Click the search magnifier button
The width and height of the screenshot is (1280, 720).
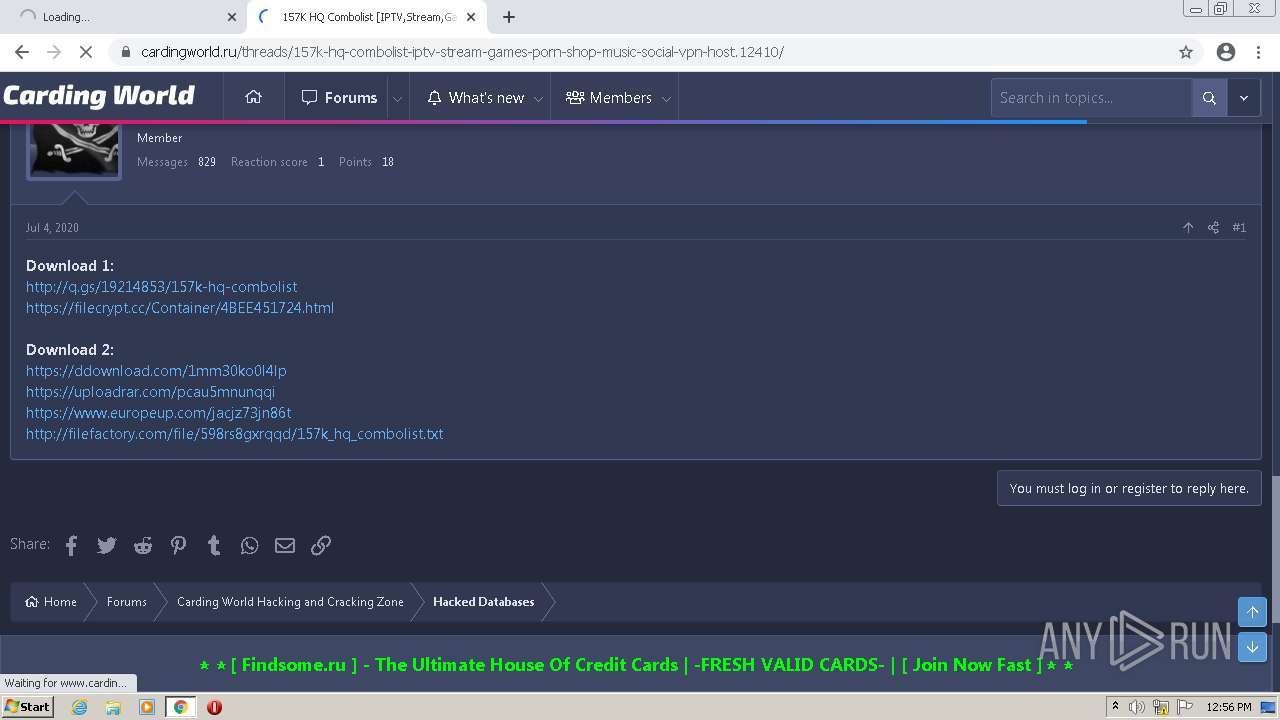pyautogui.click(x=1209, y=97)
